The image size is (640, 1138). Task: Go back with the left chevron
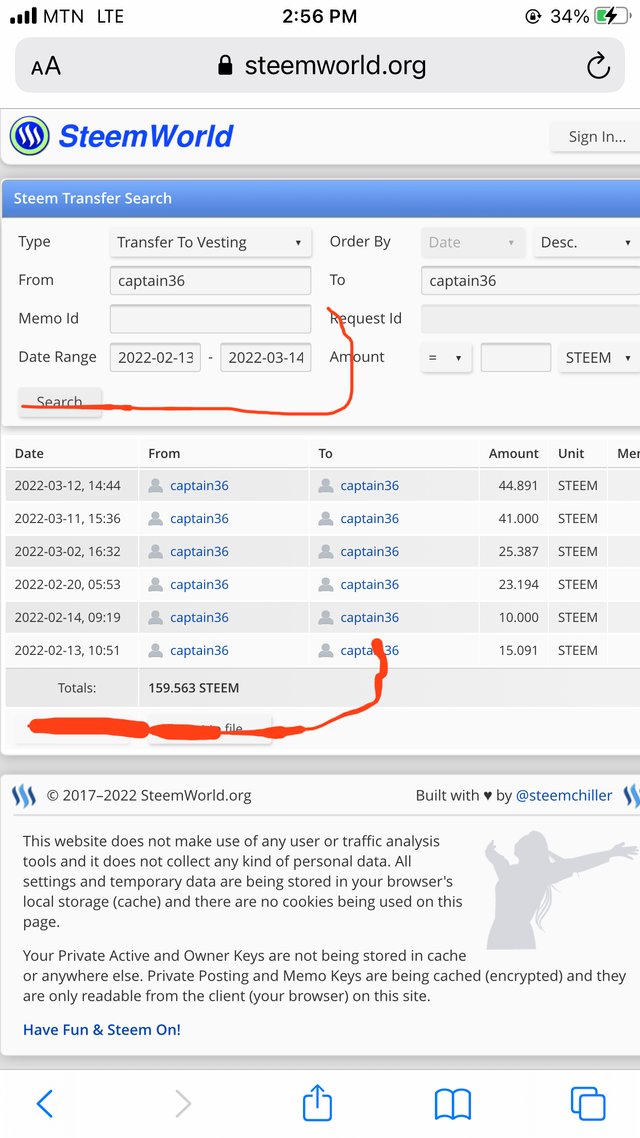44,1103
